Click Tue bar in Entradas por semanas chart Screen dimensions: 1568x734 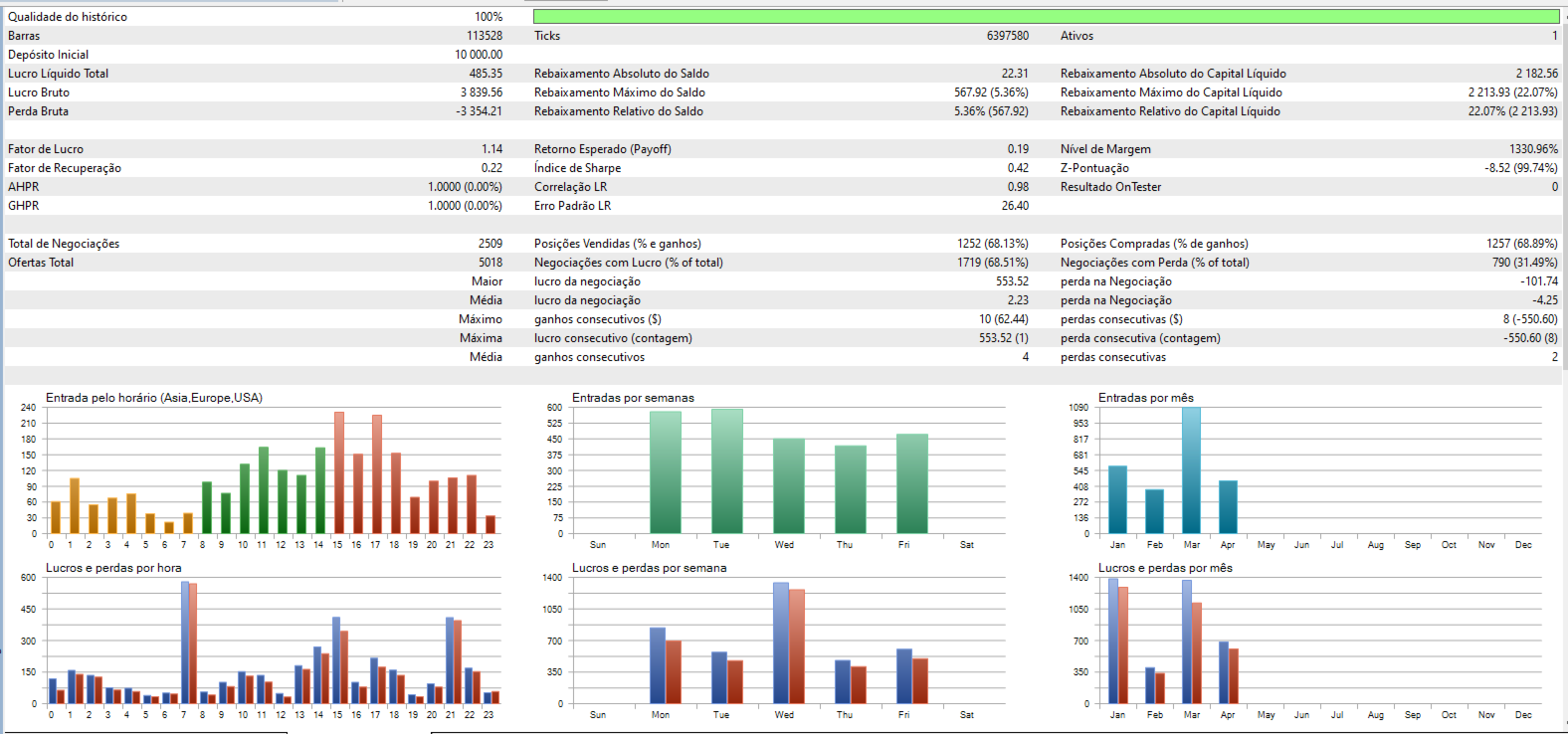[x=727, y=471]
